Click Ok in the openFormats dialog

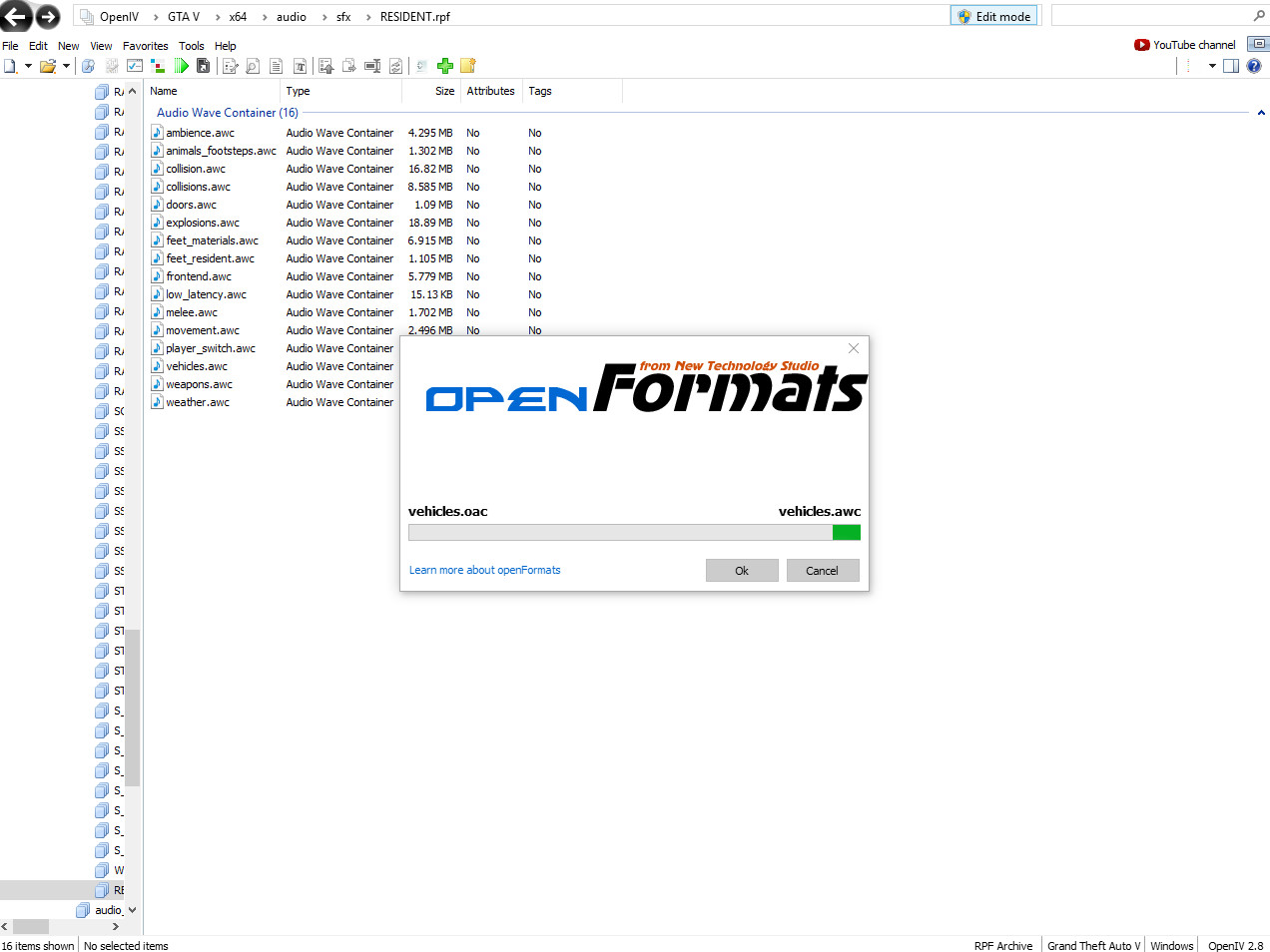(x=742, y=571)
